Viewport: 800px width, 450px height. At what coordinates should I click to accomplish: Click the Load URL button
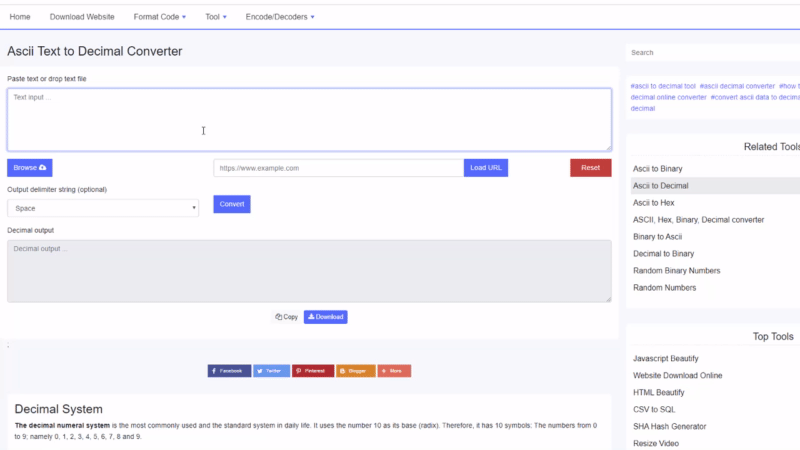point(486,168)
